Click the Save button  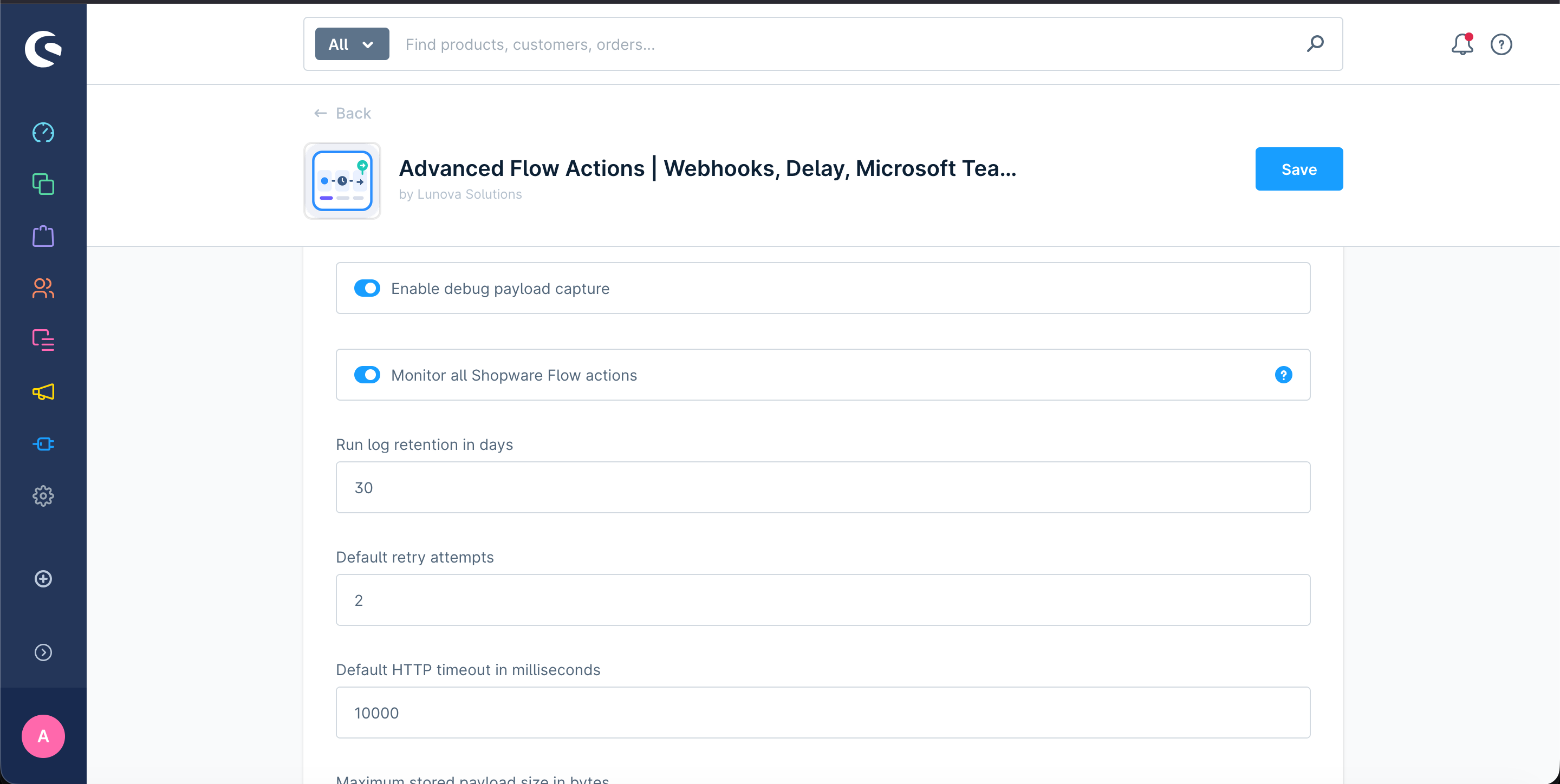coord(1298,169)
